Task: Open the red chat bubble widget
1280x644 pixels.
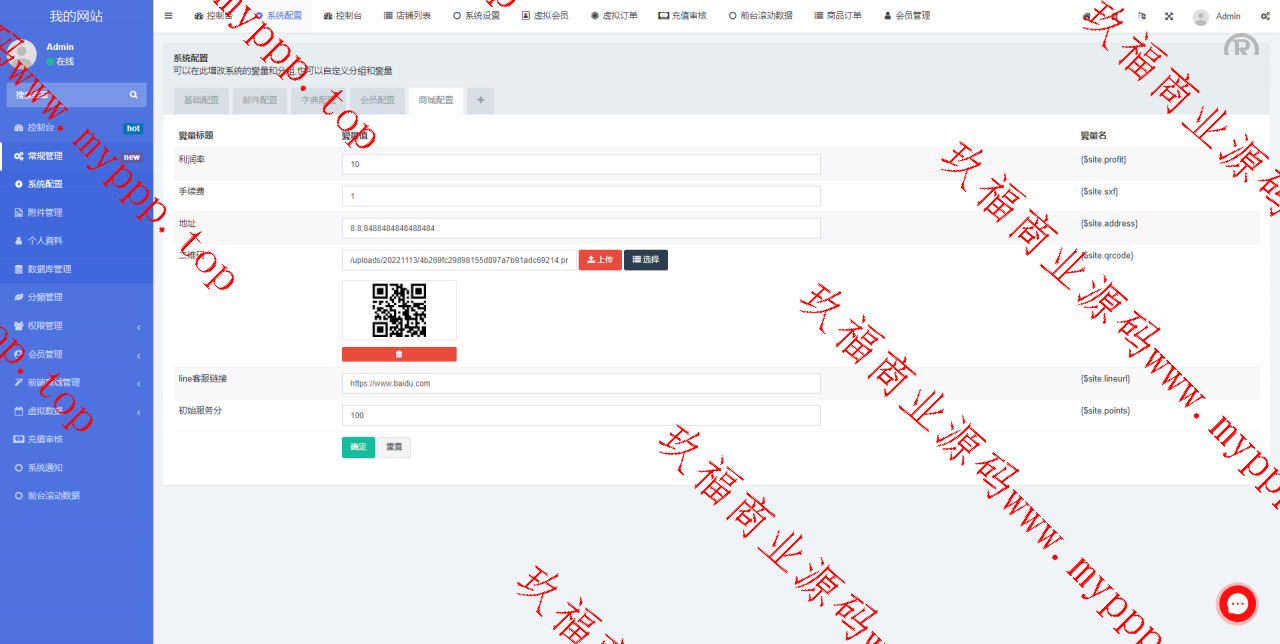Action: pyautogui.click(x=1237, y=603)
